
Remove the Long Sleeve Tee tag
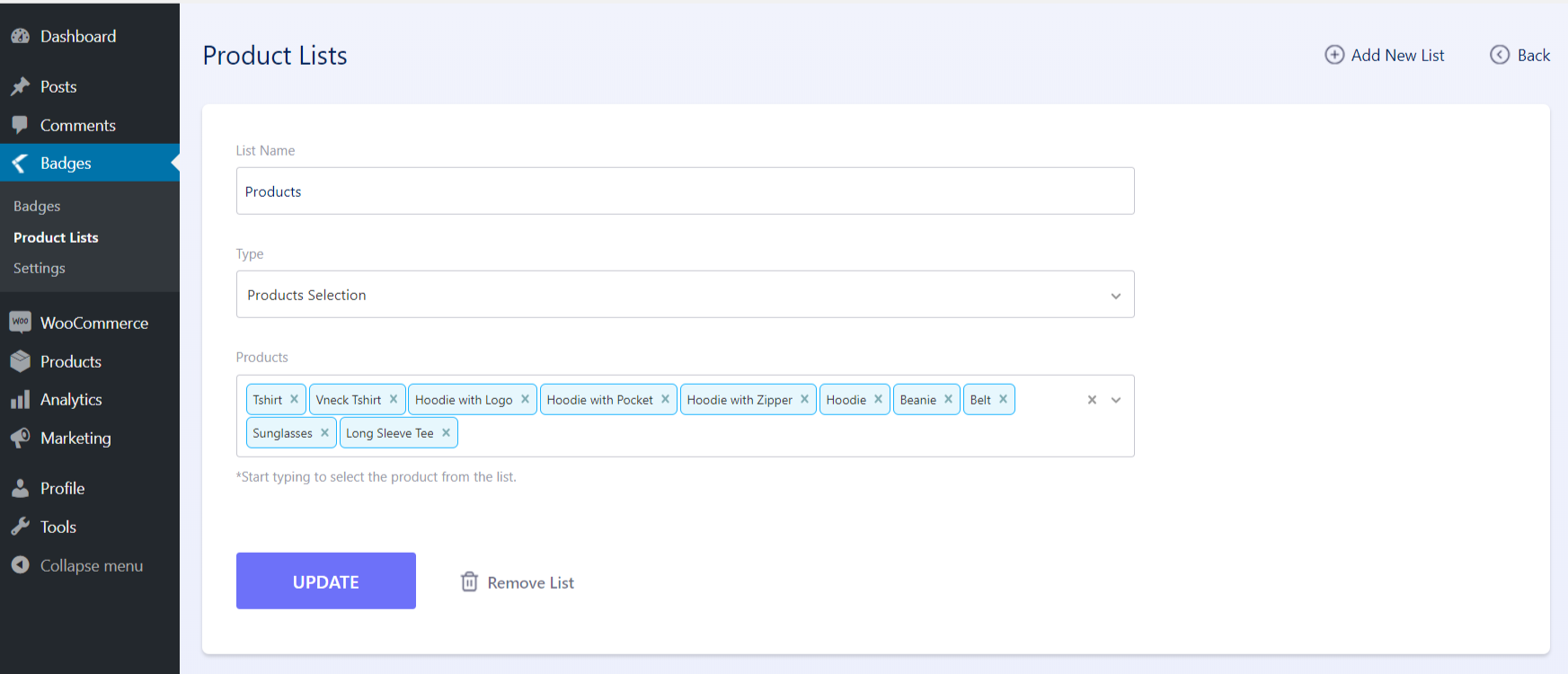click(446, 432)
